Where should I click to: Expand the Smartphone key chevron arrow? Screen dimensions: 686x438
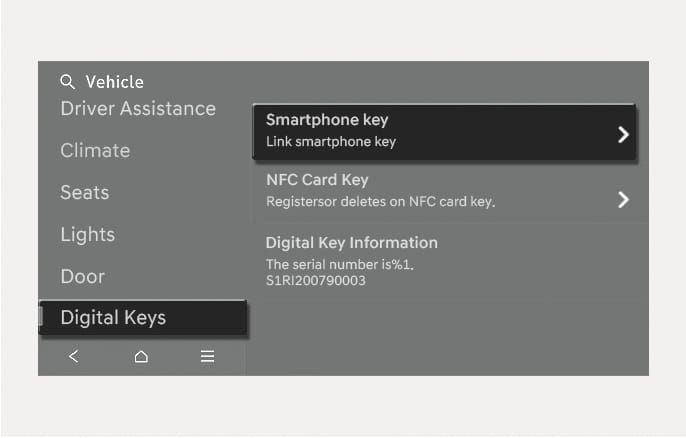tap(623, 134)
